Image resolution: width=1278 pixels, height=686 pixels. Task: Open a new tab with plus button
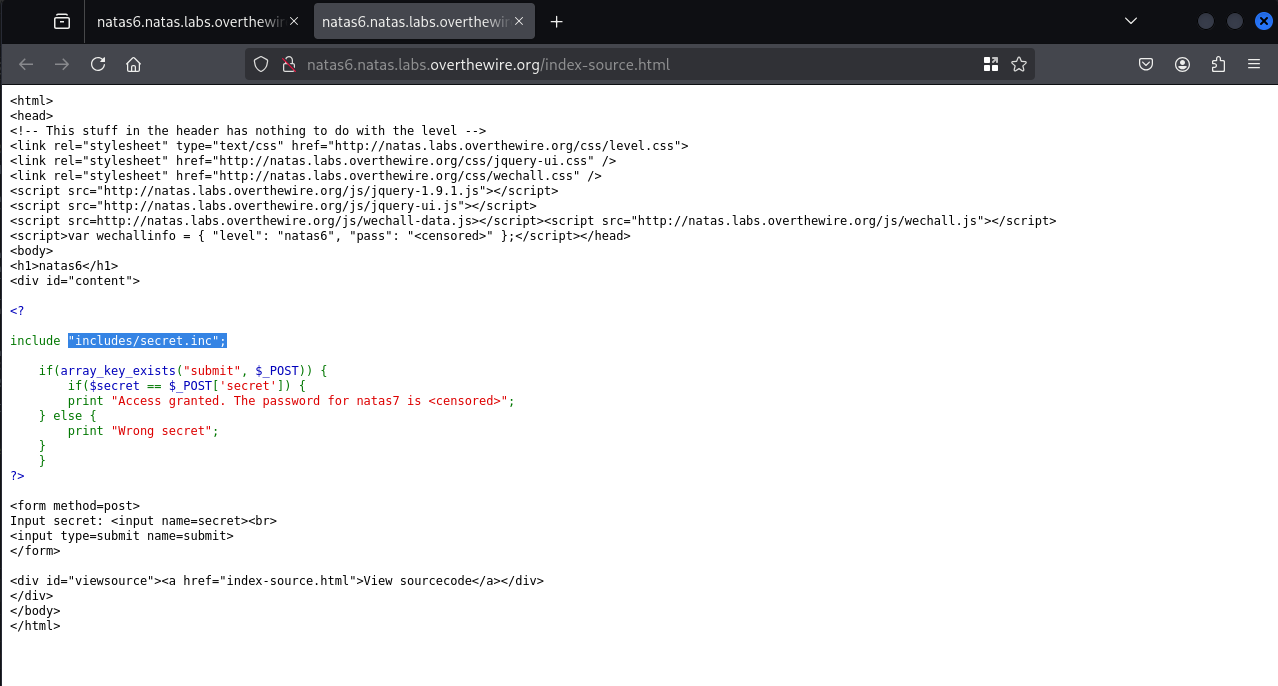[557, 21]
